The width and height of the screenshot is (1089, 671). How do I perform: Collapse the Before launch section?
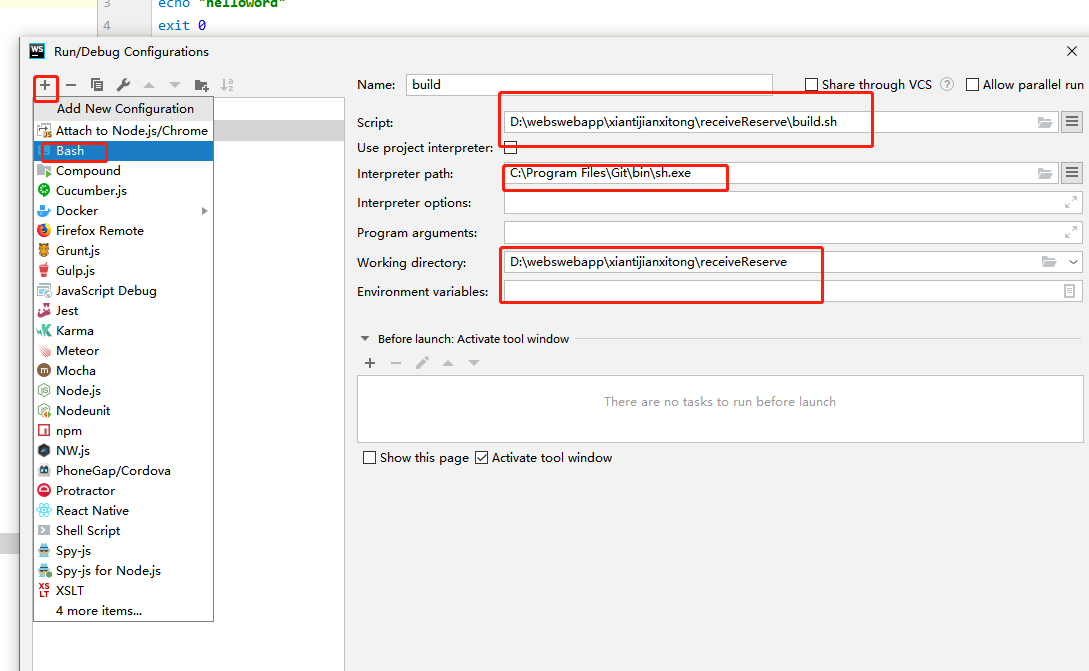(366, 339)
